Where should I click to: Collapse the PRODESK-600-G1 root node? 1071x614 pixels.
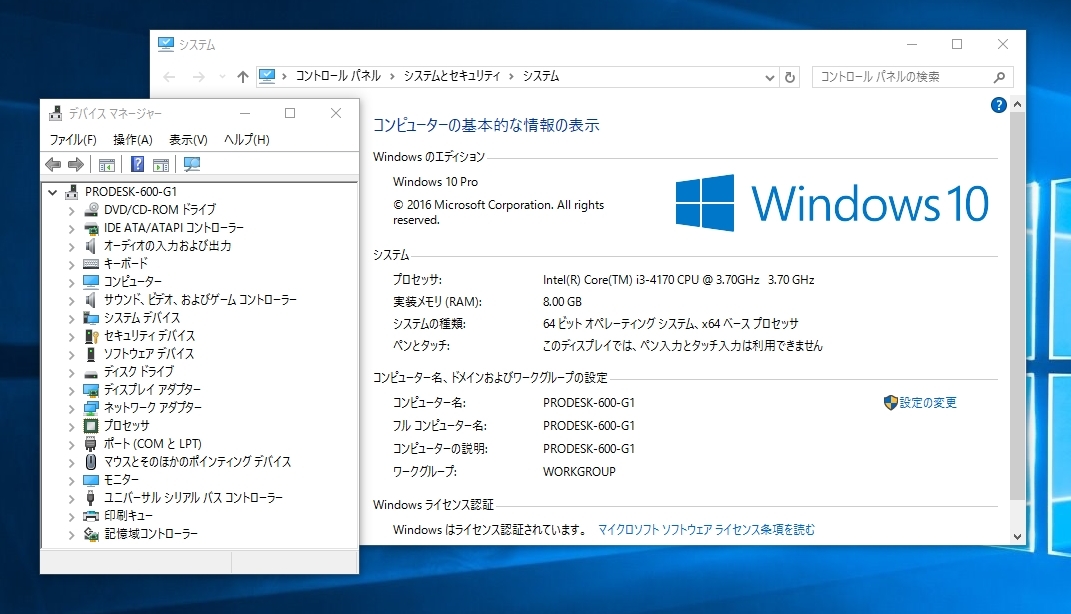coord(53,193)
